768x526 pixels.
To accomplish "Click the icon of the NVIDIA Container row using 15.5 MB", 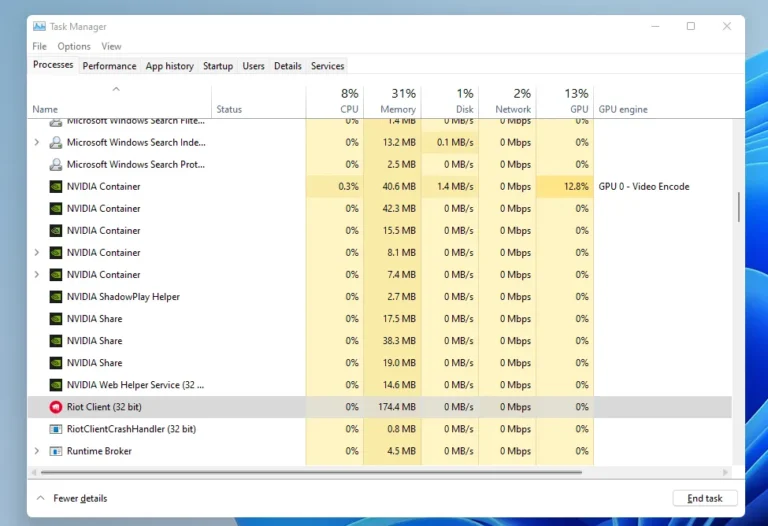I will click(x=56, y=231).
